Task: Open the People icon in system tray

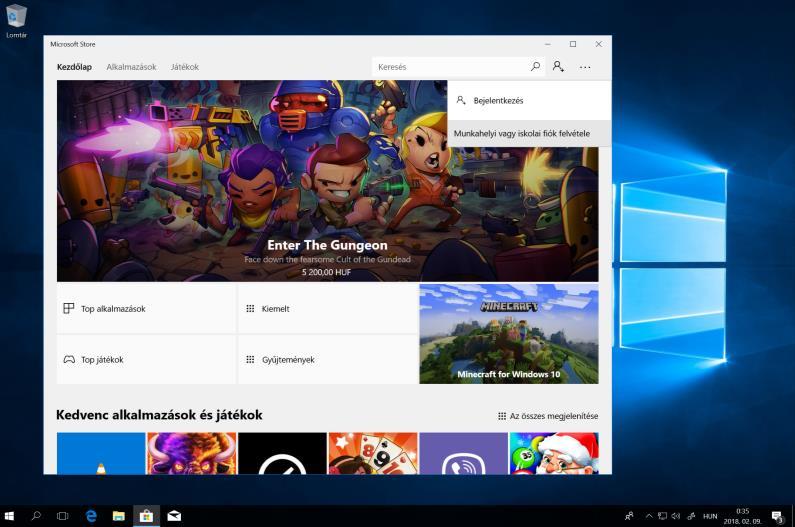Action: [629, 516]
